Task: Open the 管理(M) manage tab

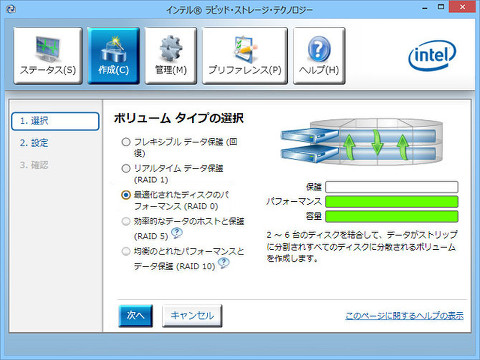Action: pos(171,56)
